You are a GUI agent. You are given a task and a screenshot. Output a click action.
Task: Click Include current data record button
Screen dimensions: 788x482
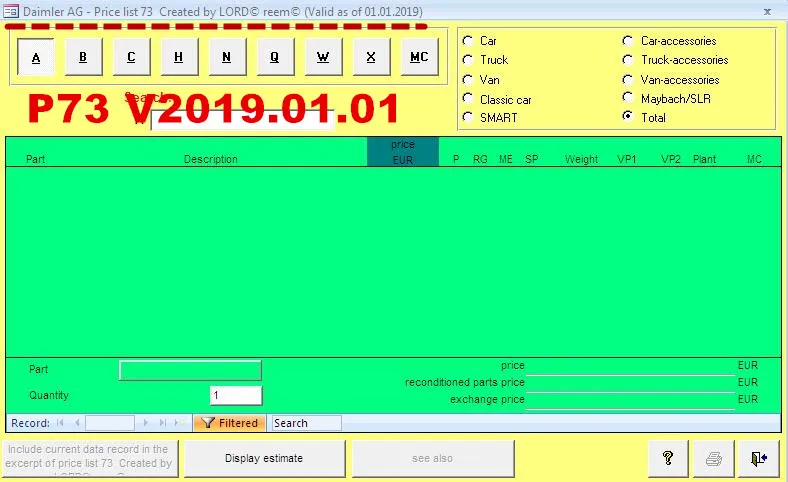tap(90, 458)
